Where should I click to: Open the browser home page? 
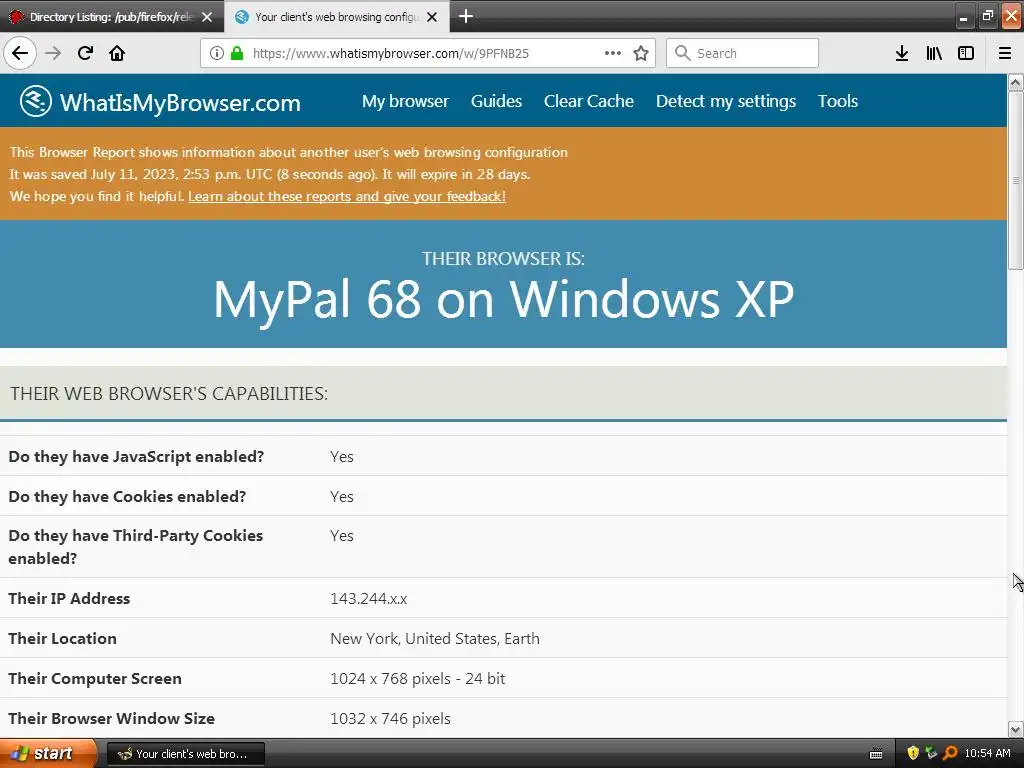[117, 53]
